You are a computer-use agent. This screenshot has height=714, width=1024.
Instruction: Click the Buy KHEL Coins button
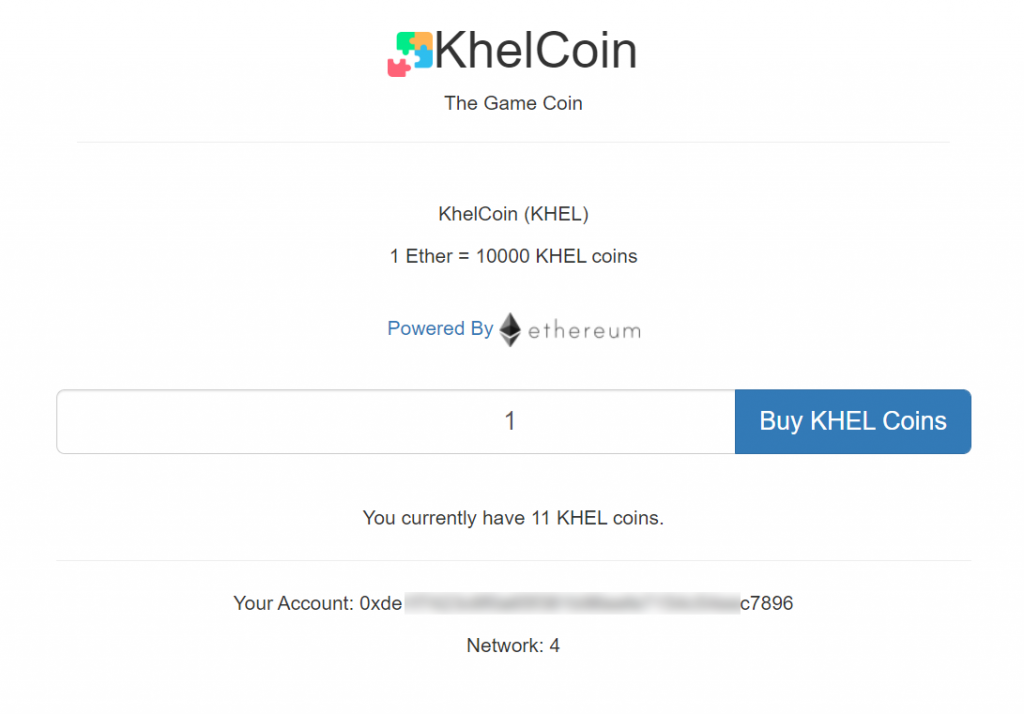[x=853, y=421]
